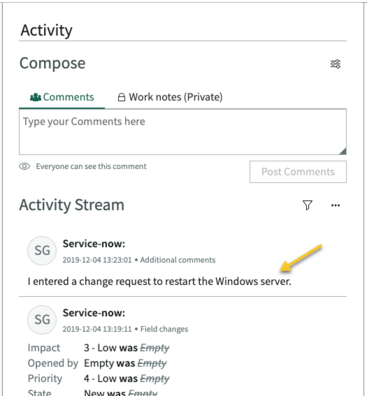
Task: Click the Impact field name
Action: tap(44, 348)
